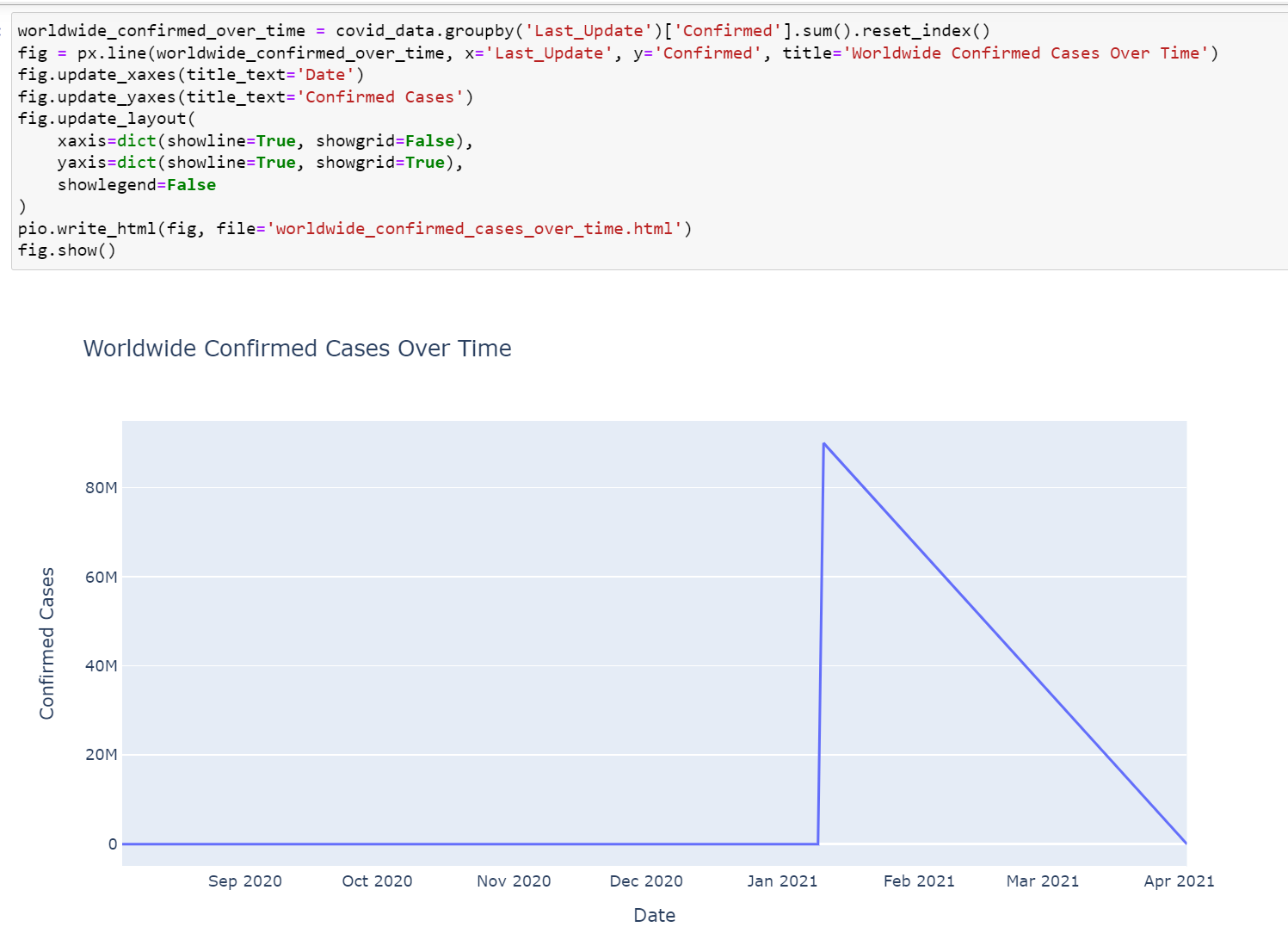The width and height of the screenshot is (1288, 927).
Task: Click on 'showlegend=False' in the code
Action: click(137, 185)
